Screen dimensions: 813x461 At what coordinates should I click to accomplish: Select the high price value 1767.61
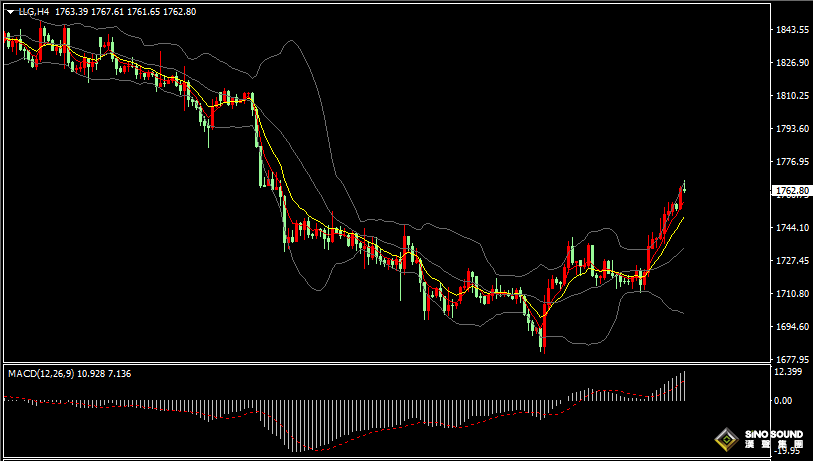[107, 11]
